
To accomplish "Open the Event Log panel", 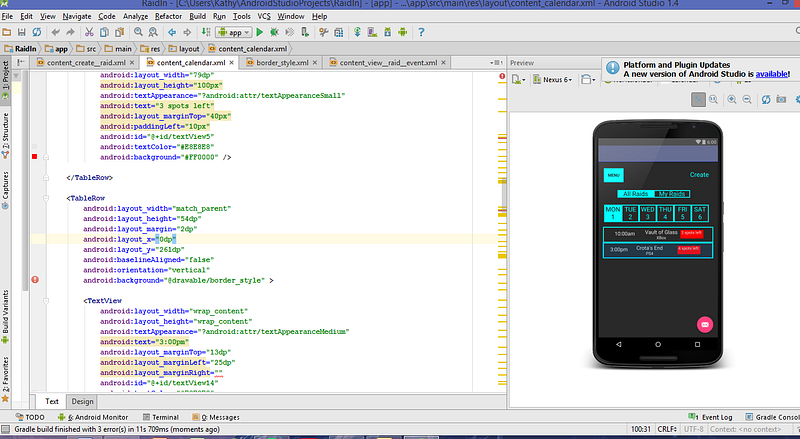I will (710, 417).
